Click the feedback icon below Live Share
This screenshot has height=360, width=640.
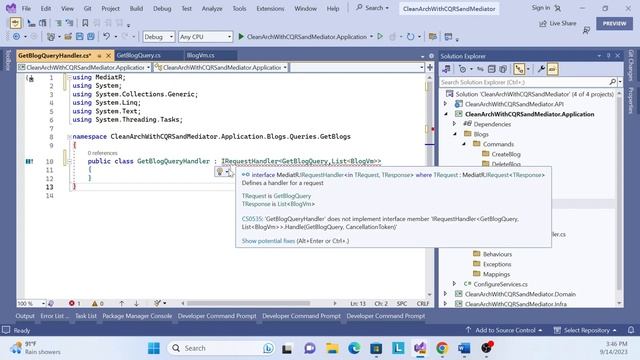[x=587, y=30]
